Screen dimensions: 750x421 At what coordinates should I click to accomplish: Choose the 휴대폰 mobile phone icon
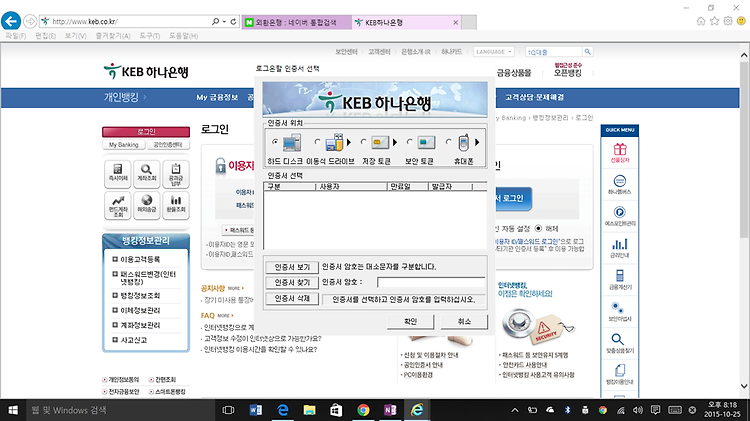[463, 143]
